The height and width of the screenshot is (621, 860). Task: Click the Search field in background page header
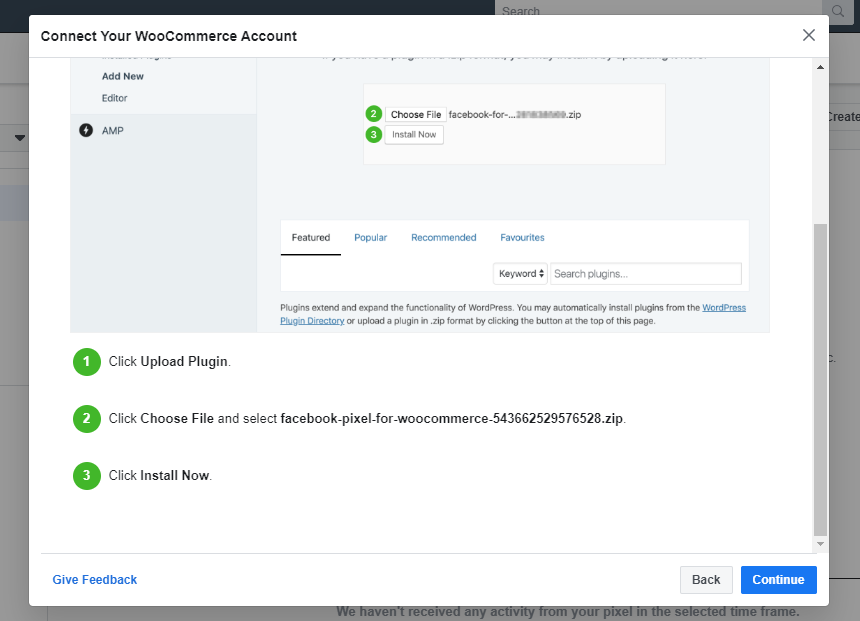pyautogui.click(x=658, y=10)
